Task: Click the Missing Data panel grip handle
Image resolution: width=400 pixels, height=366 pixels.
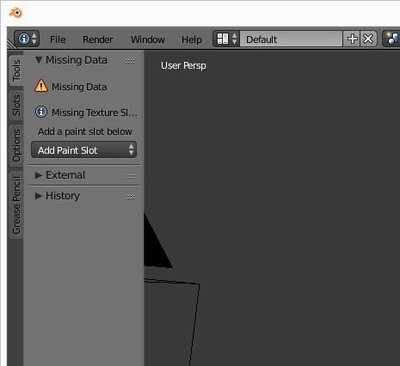Action: point(130,61)
